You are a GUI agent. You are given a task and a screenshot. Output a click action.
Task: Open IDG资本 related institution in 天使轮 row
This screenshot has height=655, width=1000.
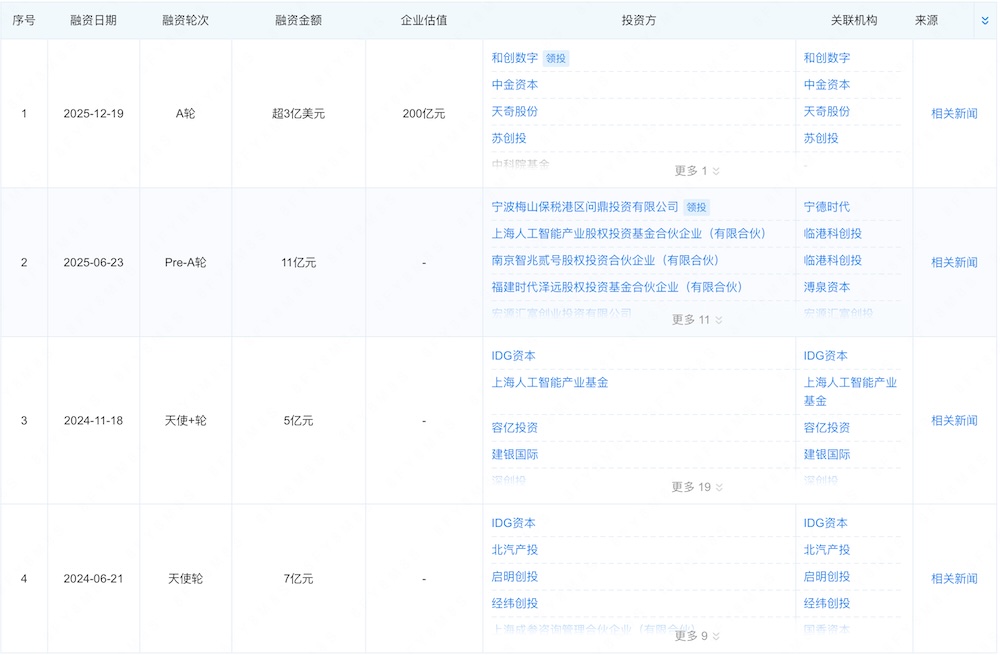(x=825, y=523)
